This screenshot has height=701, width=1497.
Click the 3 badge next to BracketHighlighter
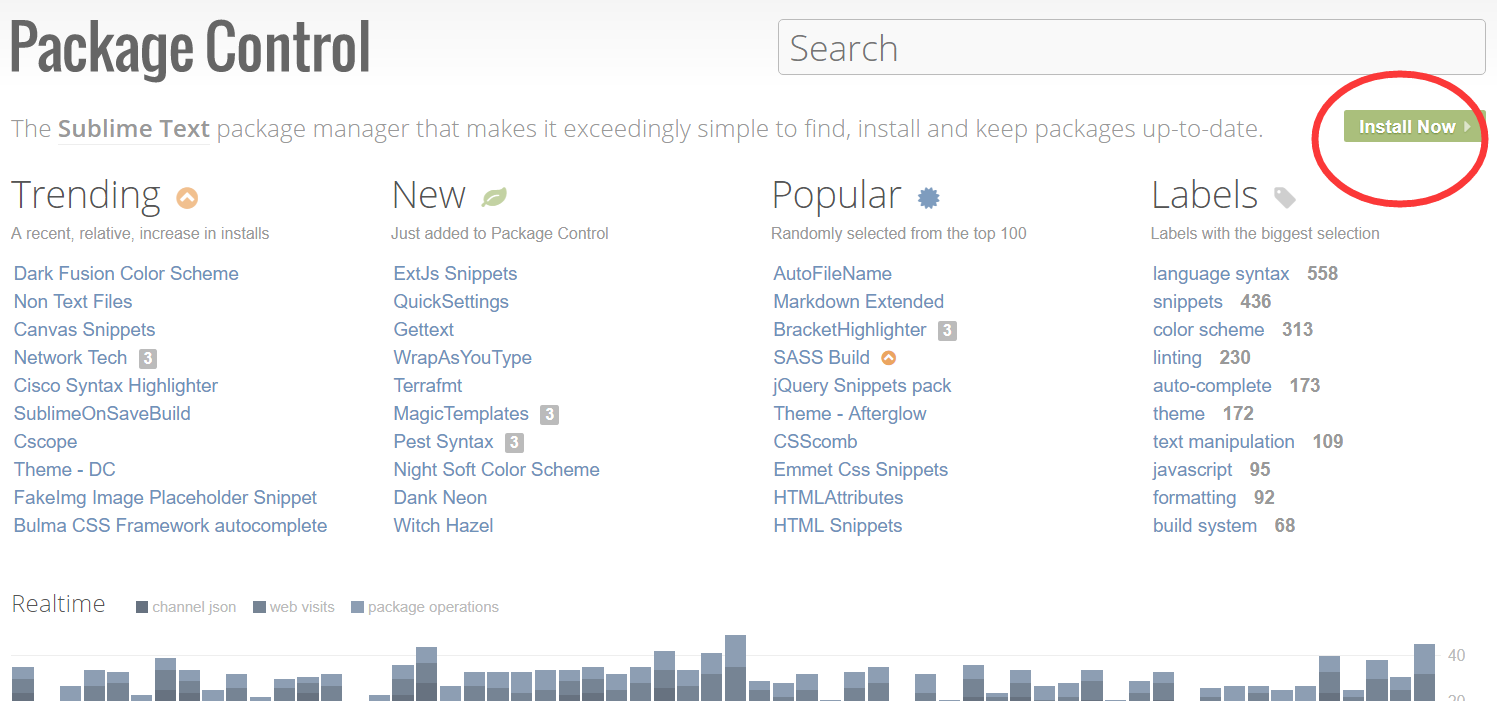pos(947,330)
